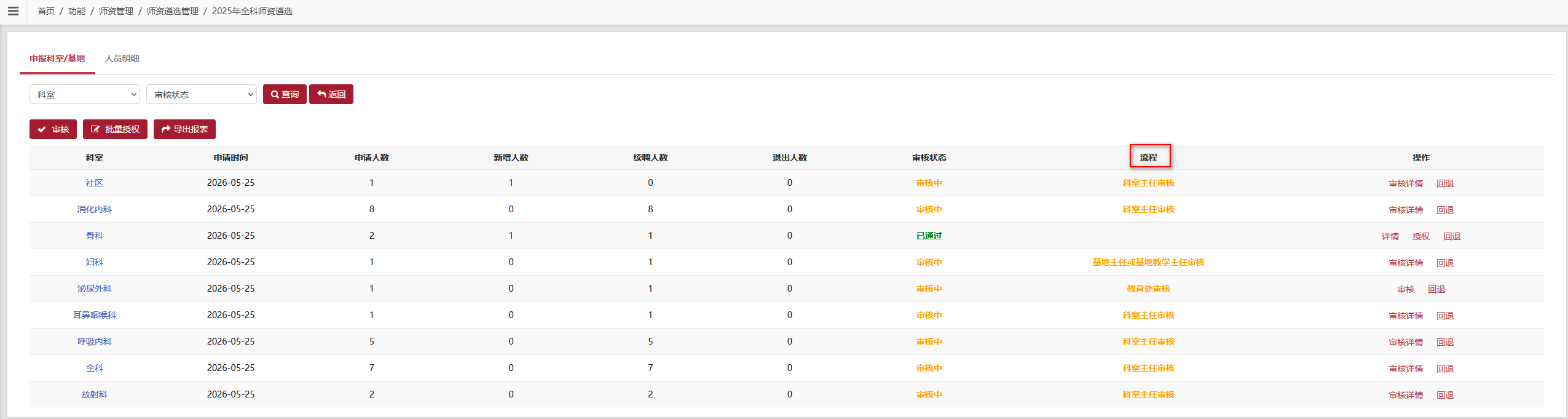Click the 功能 breadcrumb
Image resolution: width=1568 pixels, height=419 pixels.
coord(77,11)
